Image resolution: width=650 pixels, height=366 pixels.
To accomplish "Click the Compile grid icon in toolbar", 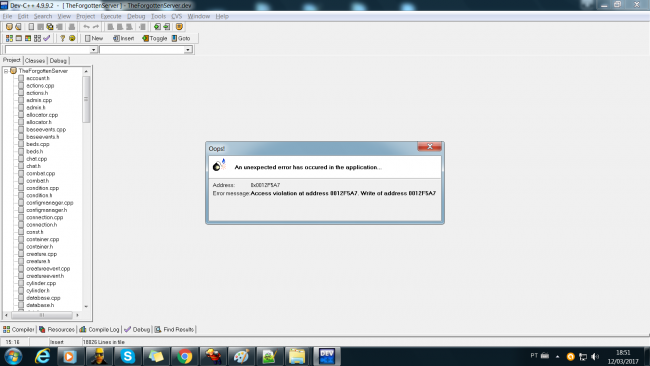I will click(9, 38).
